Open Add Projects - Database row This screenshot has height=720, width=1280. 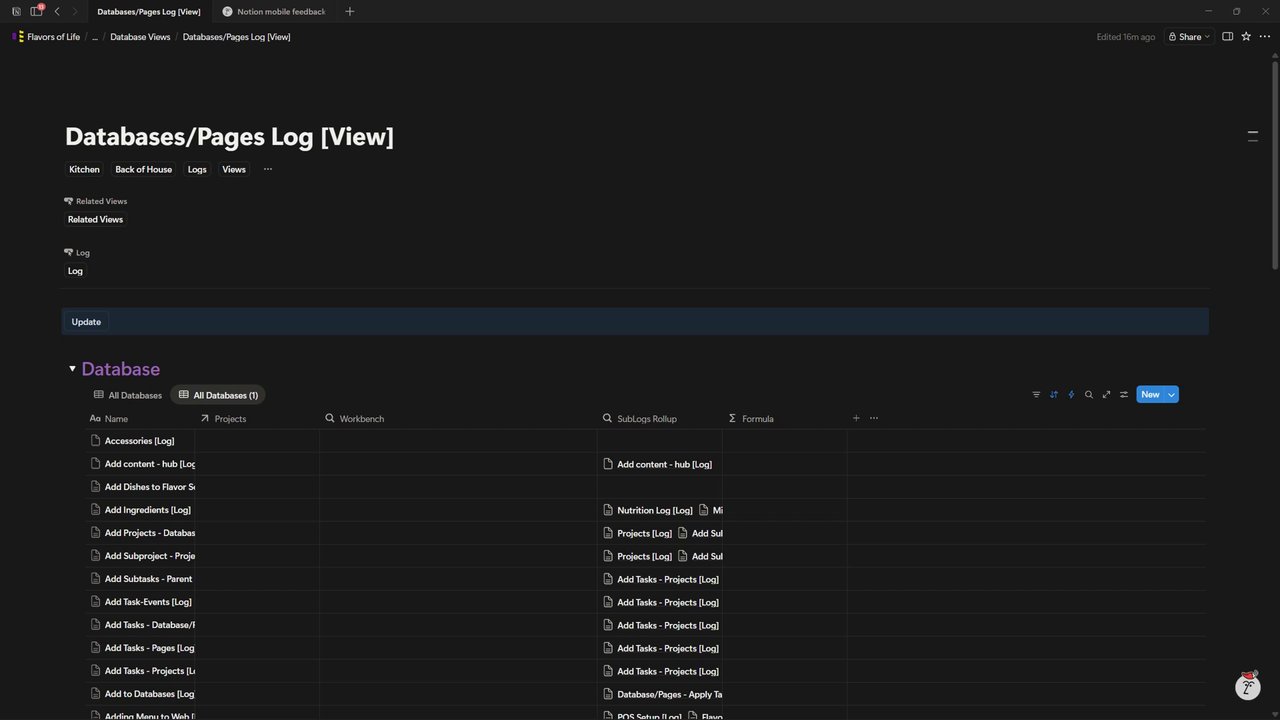(x=150, y=533)
